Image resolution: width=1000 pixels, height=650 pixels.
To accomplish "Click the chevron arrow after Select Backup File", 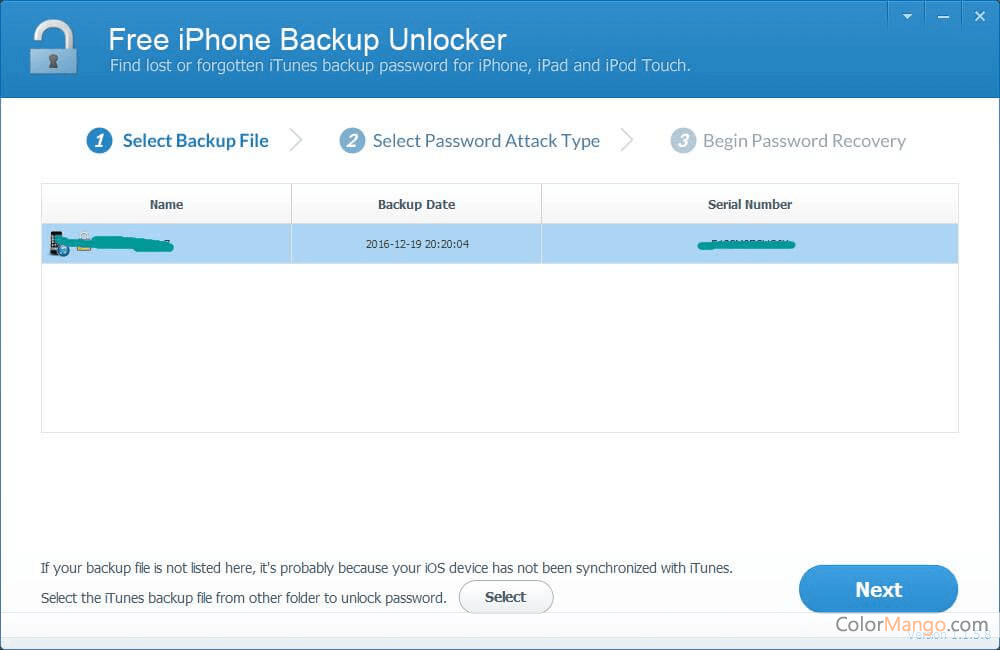I will 296,140.
